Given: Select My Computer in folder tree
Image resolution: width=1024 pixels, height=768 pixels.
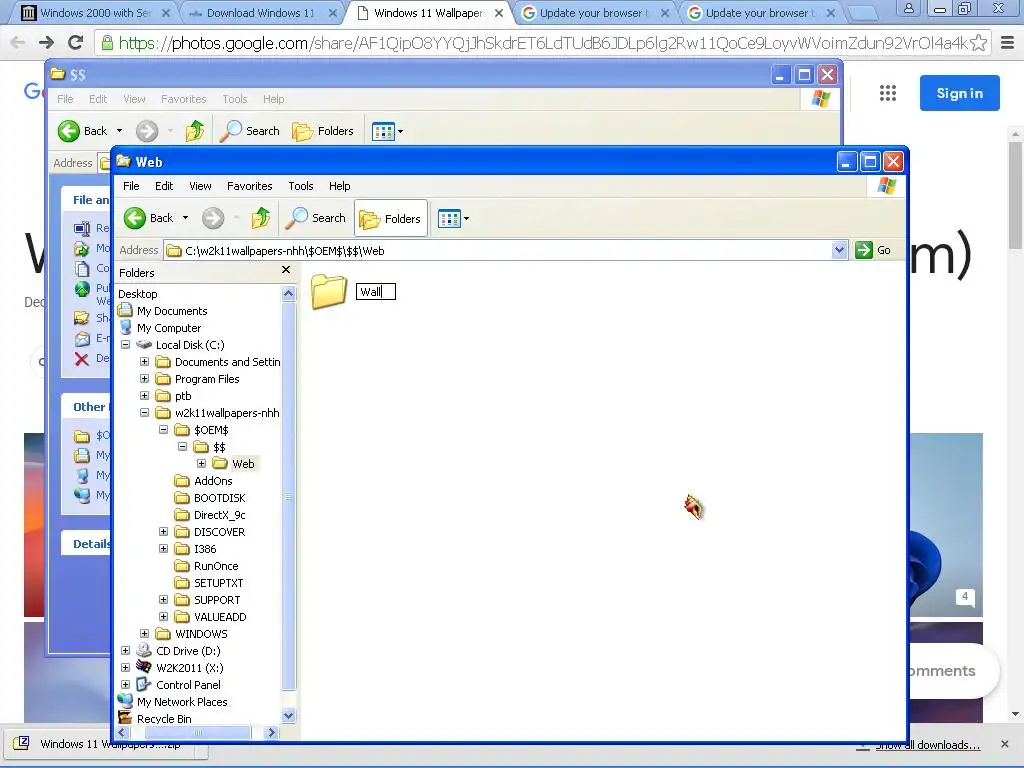Looking at the screenshot, I should 169,328.
